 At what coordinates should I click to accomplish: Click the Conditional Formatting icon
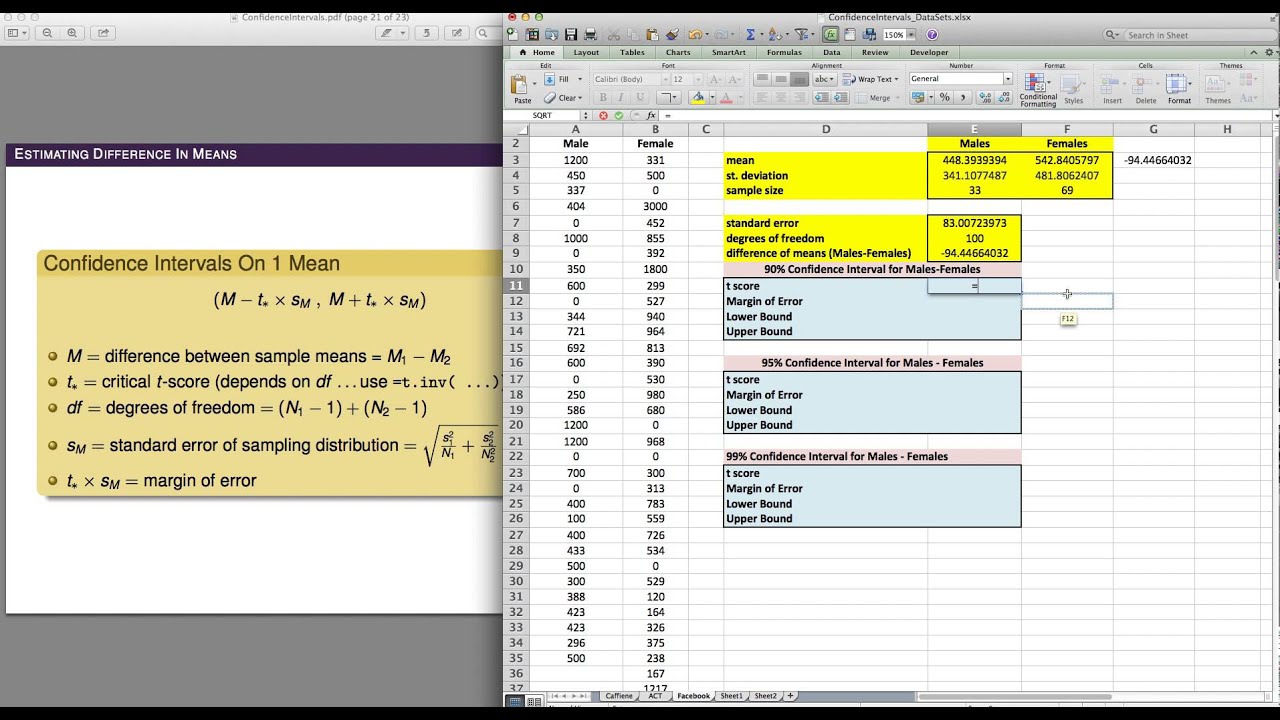tap(1035, 82)
